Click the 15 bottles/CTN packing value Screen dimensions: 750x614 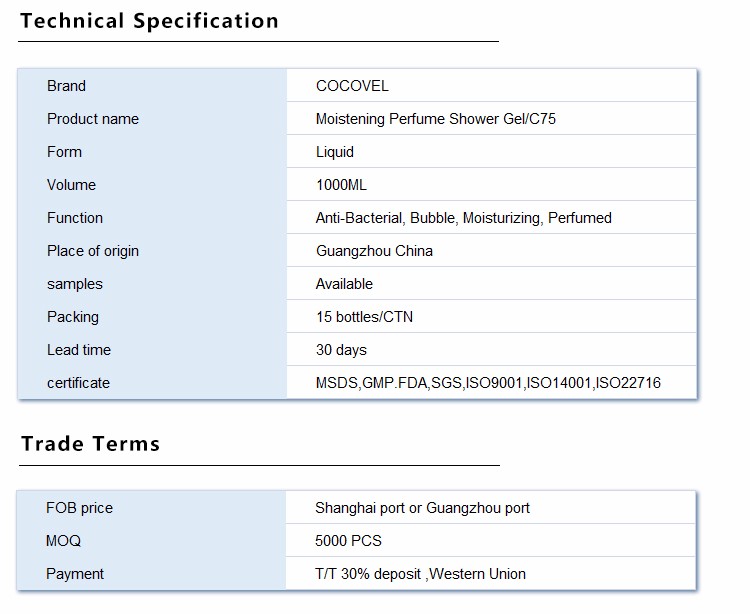364,317
